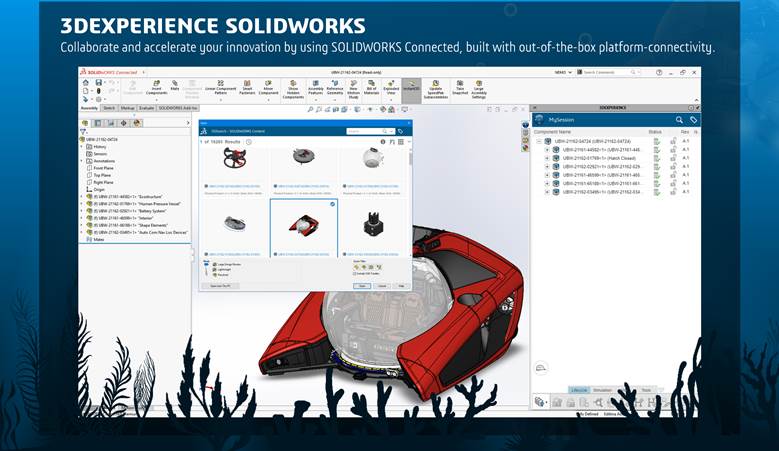Screen dimensions: 779x451
Task: Collapse the UBW-21162-04724 root in MySession
Action: [540, 141]
